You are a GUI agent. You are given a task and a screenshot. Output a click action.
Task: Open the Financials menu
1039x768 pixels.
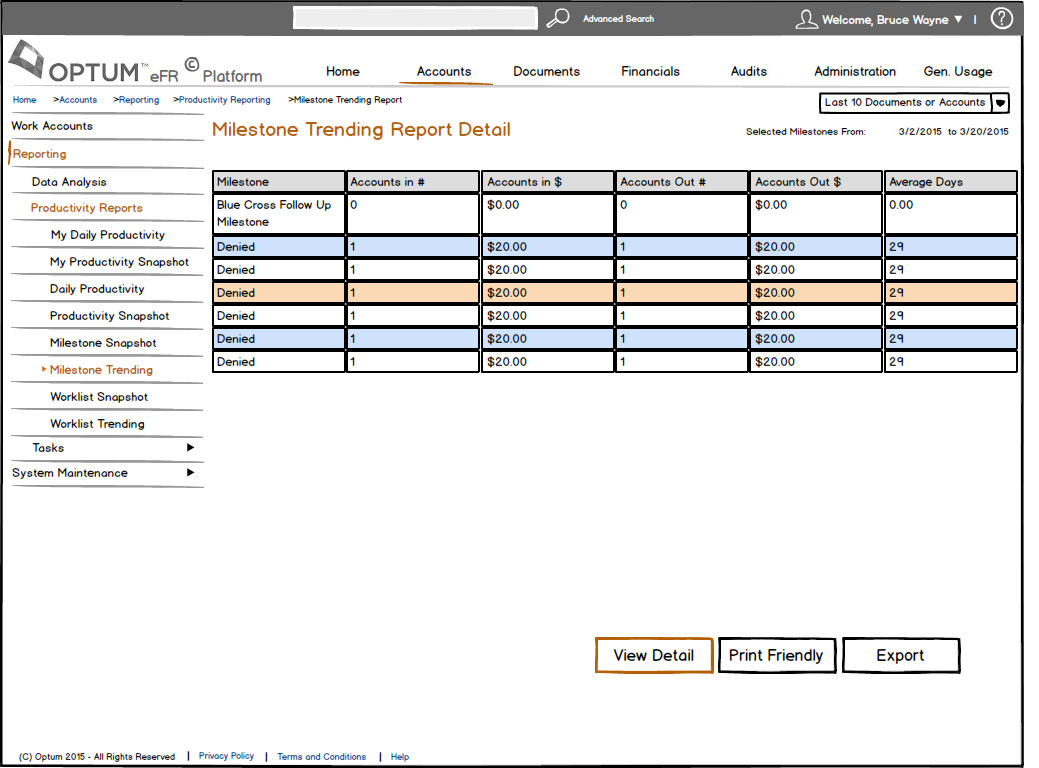coord(650,72)
